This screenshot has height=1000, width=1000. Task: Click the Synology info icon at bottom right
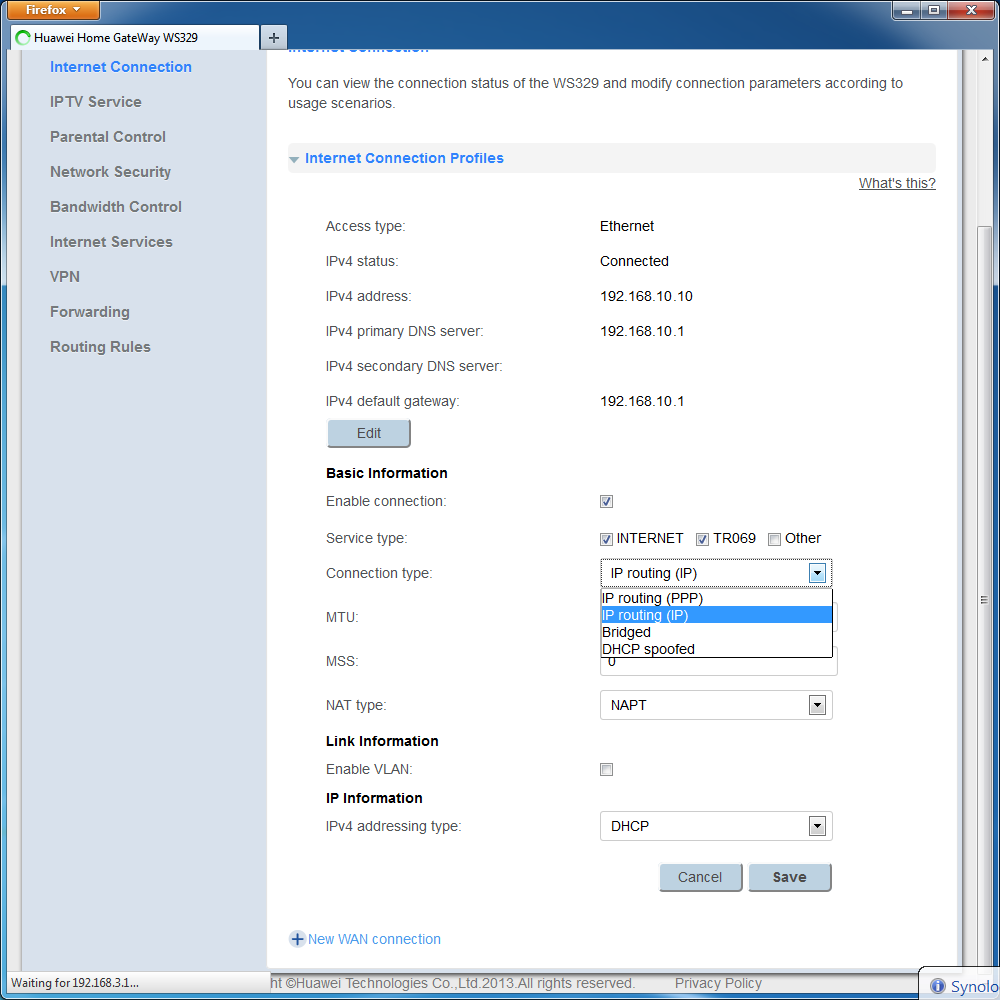[938, 986]
